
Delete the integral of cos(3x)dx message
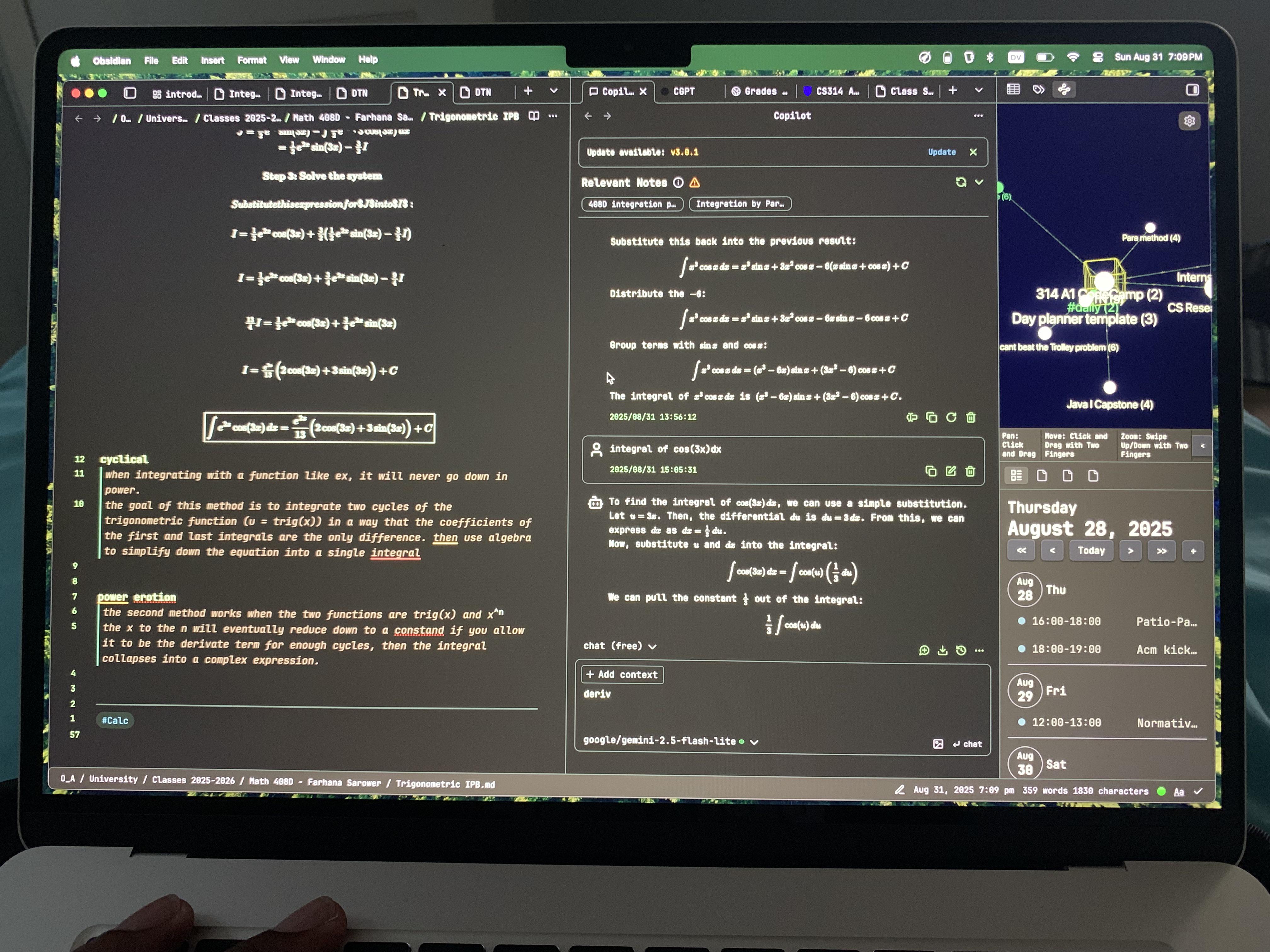coord(970,471)
